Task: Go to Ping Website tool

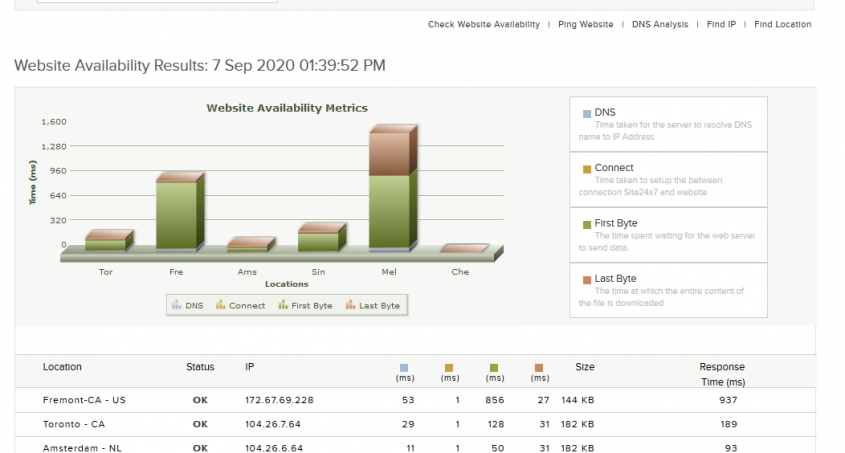Action: [585, 24]
